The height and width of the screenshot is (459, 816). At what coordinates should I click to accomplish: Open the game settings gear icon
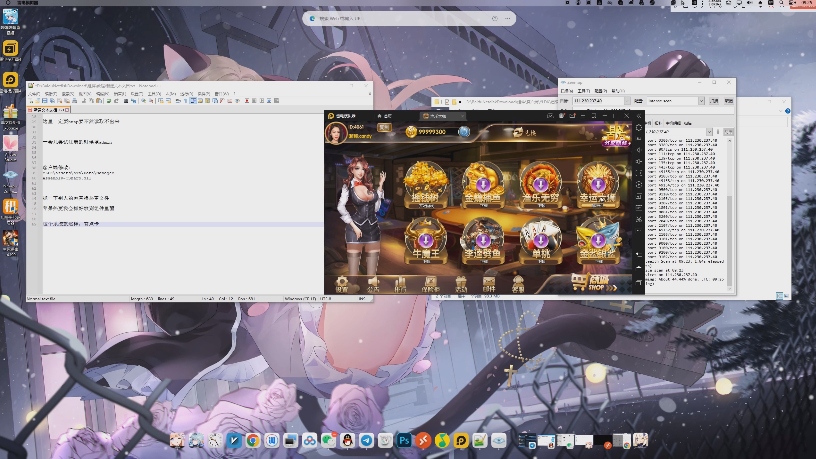(342, 285)
